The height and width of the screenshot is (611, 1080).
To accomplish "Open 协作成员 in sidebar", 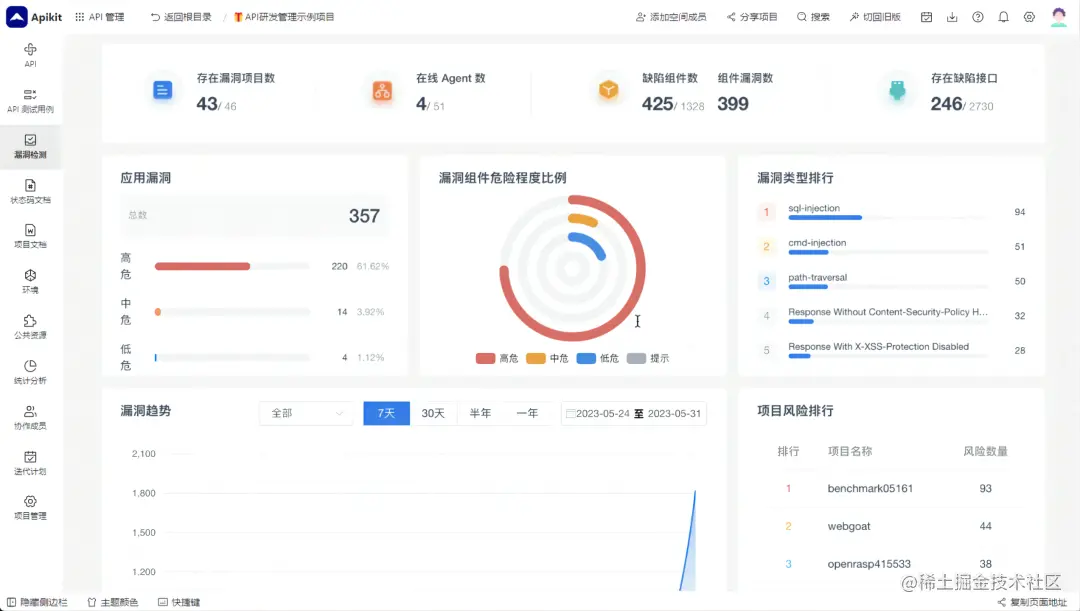I will pos(30,417).
